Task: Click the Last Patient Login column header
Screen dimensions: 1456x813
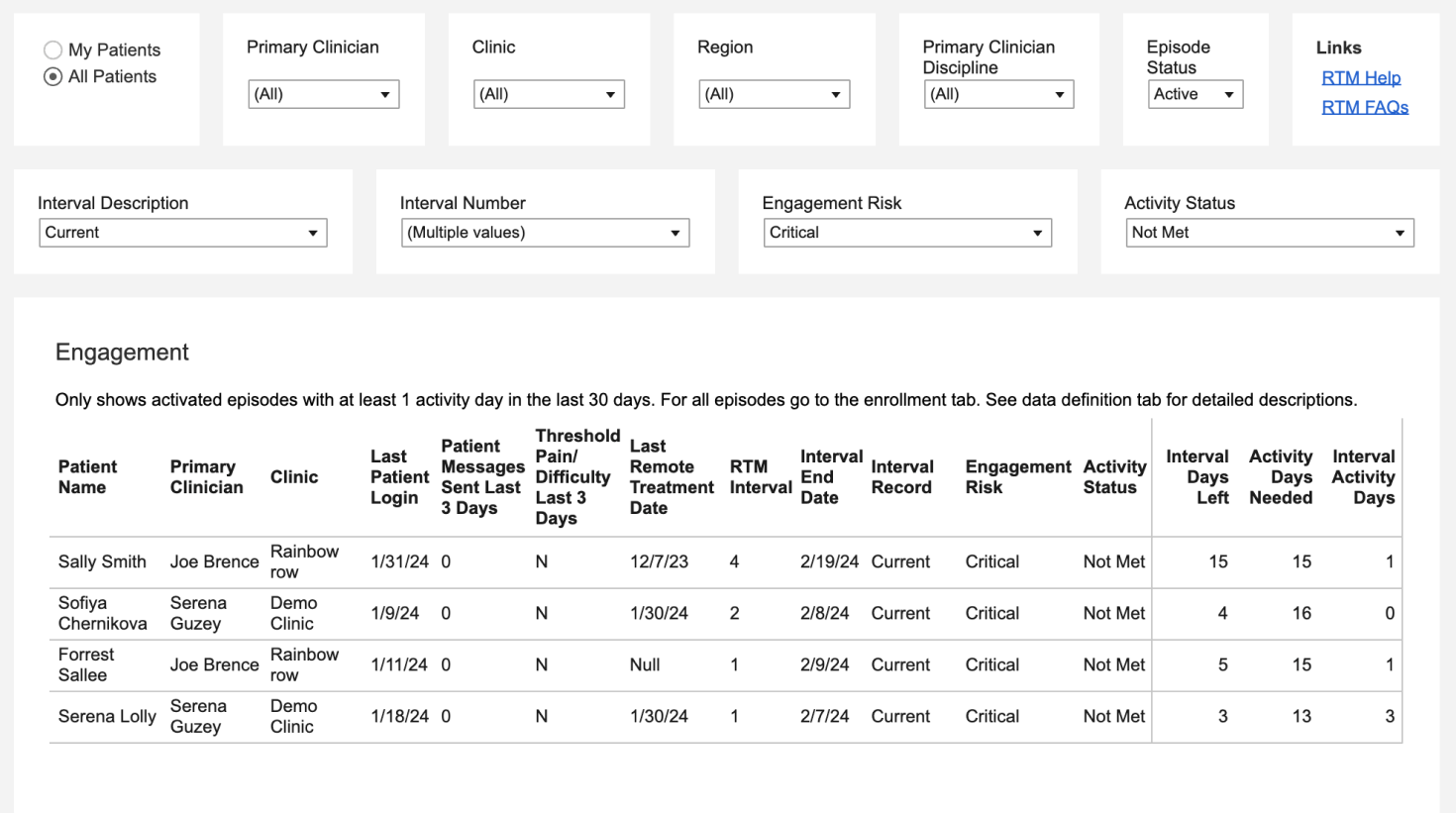Action: (399, 477)
